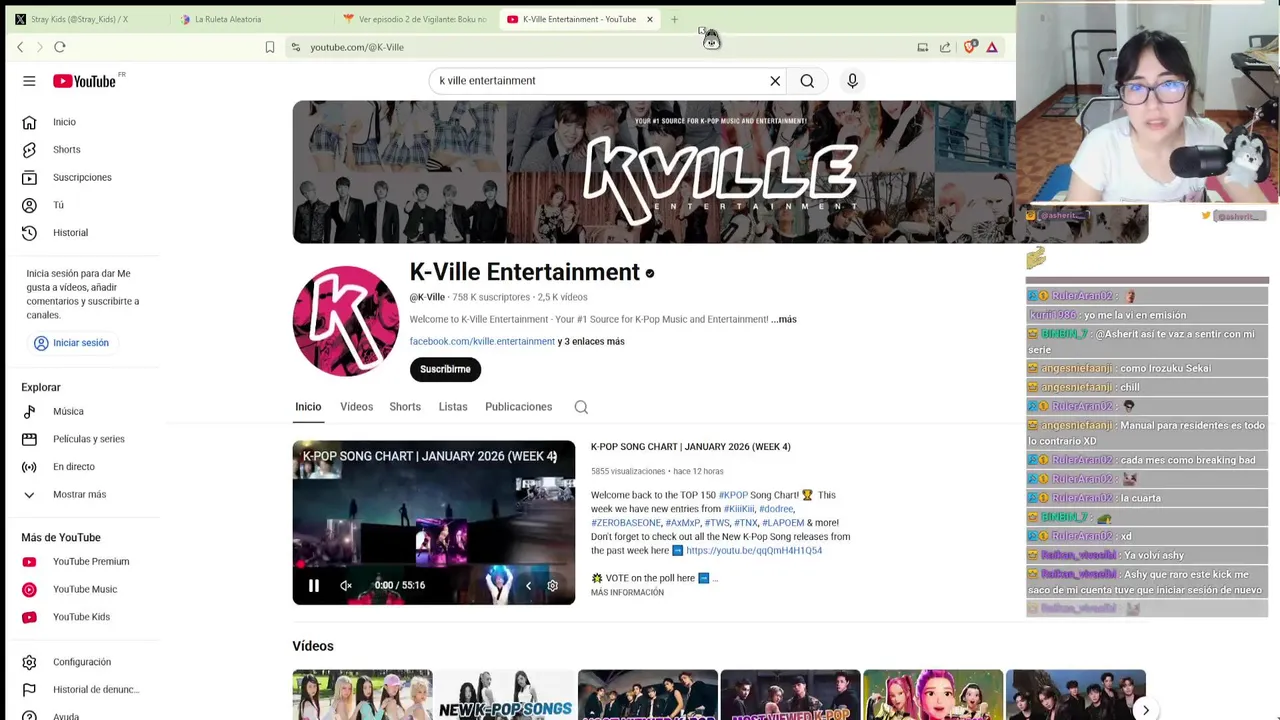Switch to La Ruleta Aleatoria tab
This screenshot has height=720, width=1280.
[x=228, y=19]
